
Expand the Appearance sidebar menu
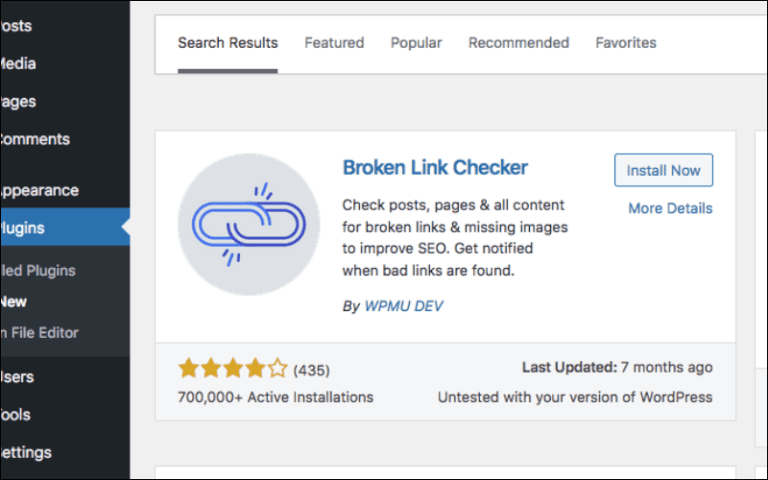point(38,190)
